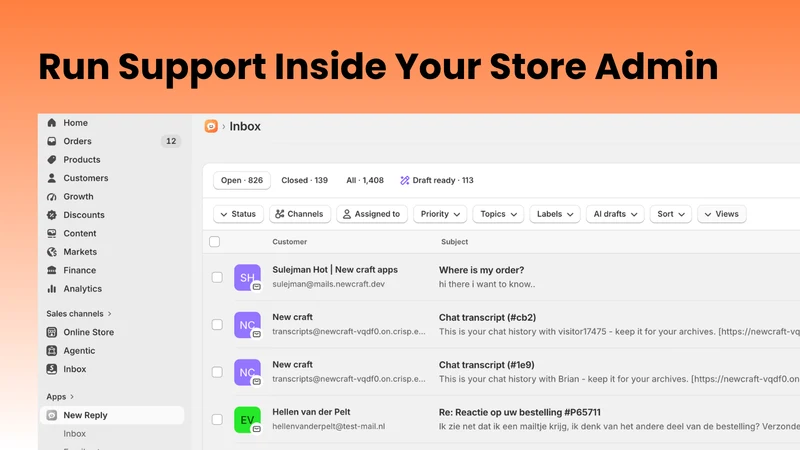Click the orange app icon beside Inbox title
This screenshot has height=450, width=800.
(x=211, y=126)
